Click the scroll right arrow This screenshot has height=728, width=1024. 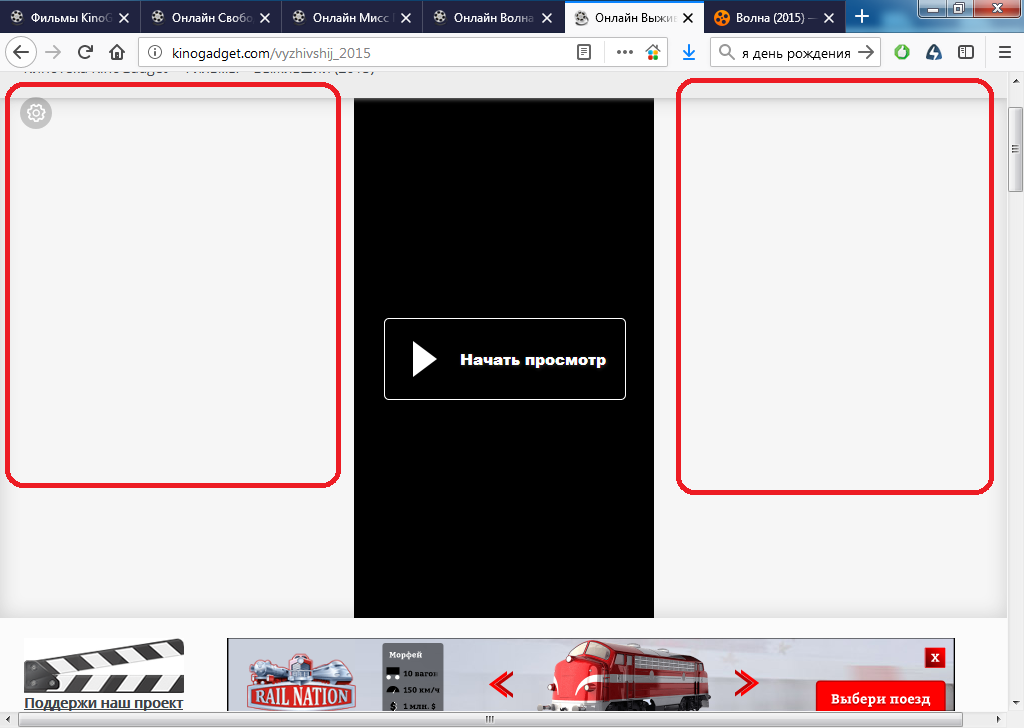pos(999,720)
